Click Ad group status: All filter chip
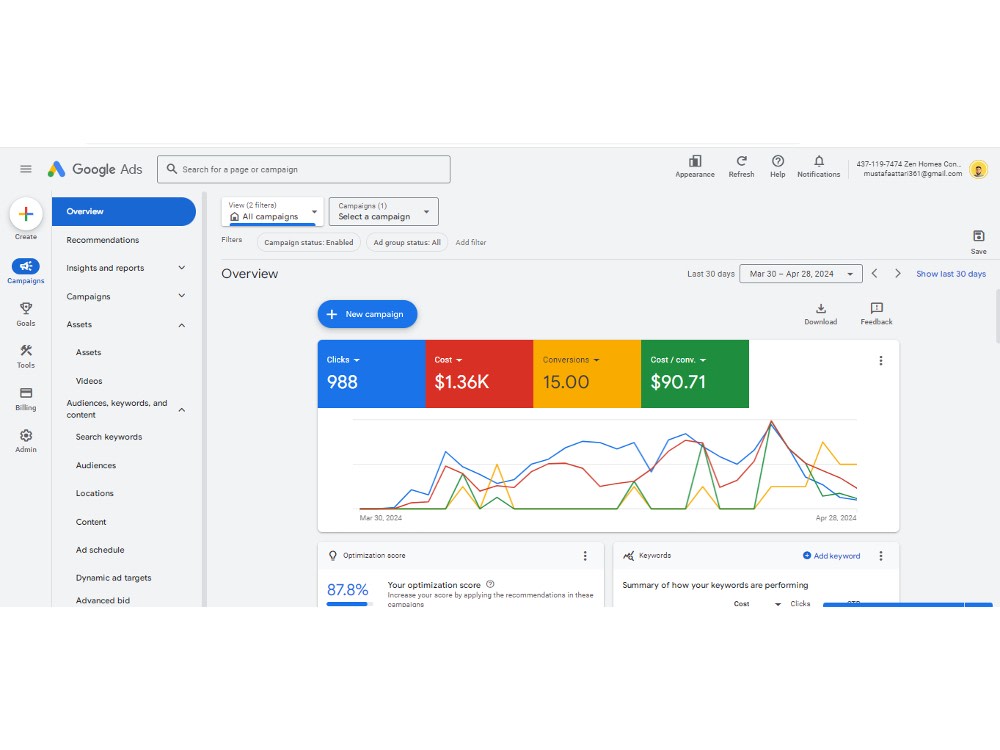Image resolution: width=1000 pixels, height=750 pixels. point(407,242)
